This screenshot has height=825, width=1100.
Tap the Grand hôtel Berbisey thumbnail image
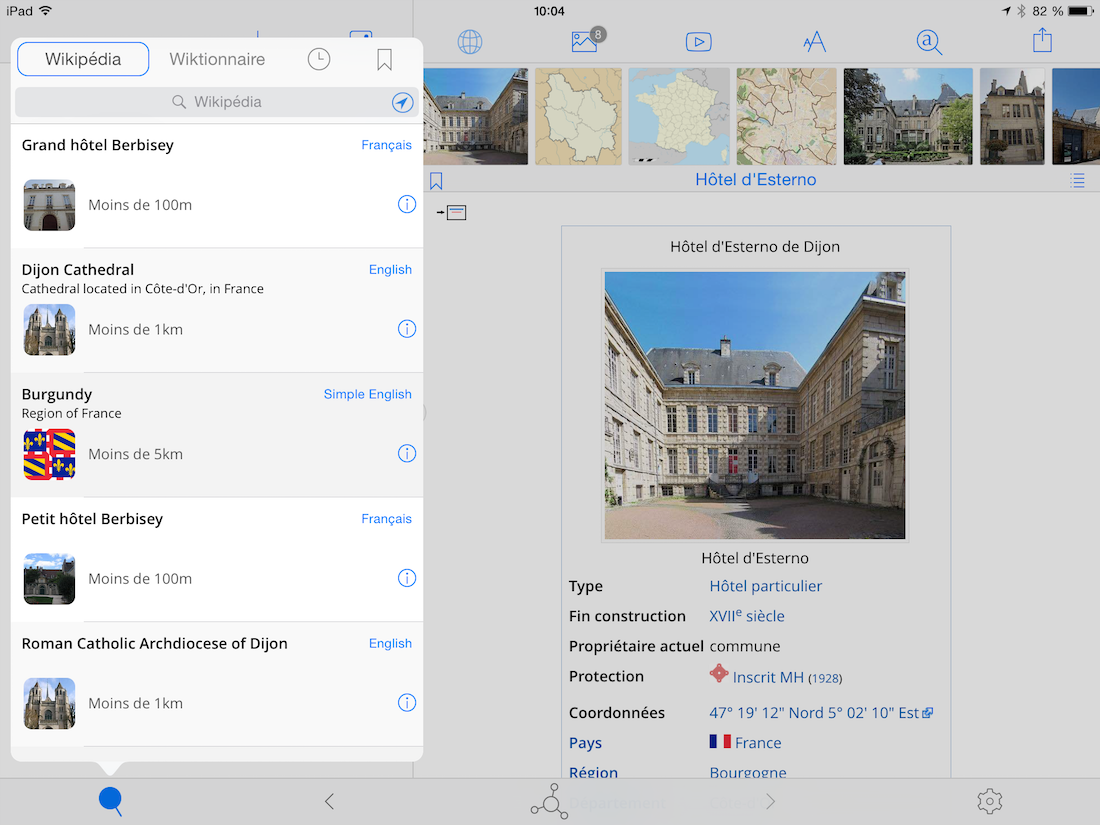click(49, 205)
